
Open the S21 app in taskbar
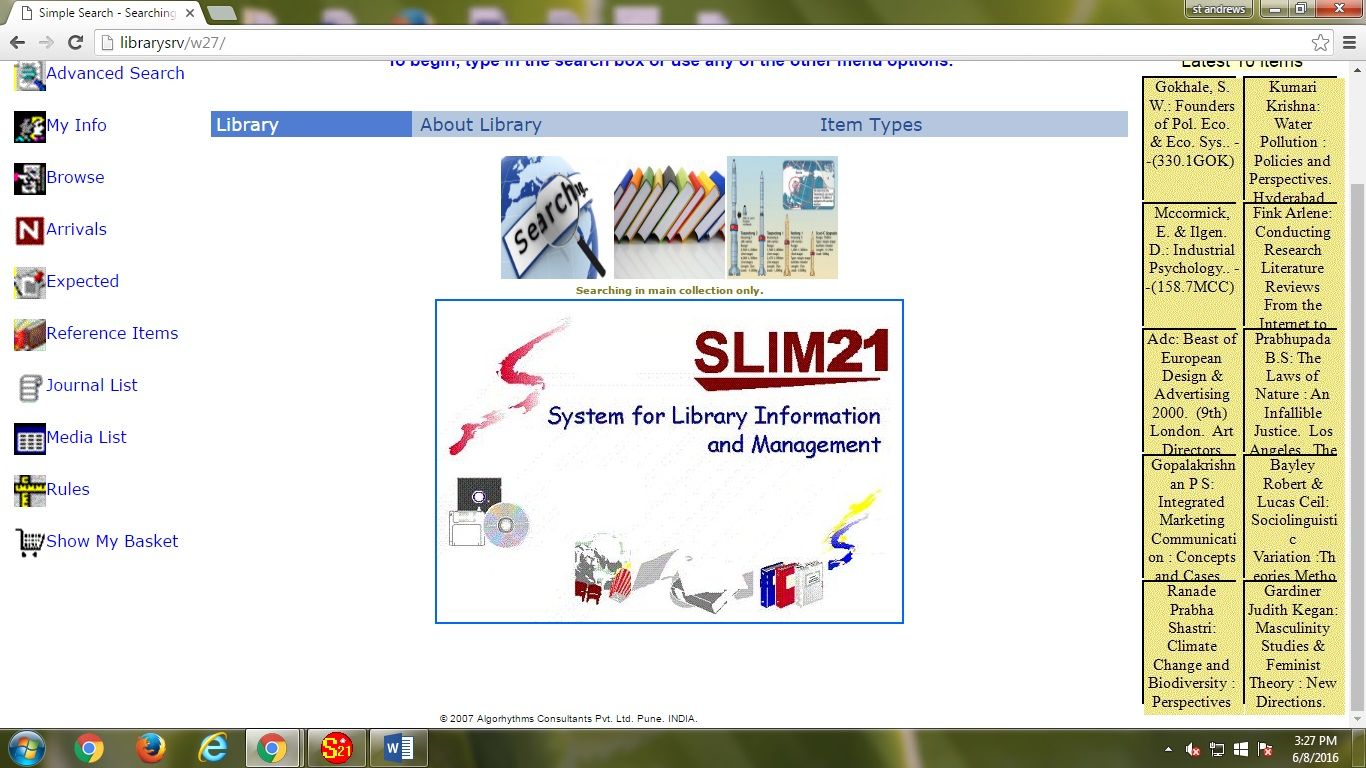[336, 748]
